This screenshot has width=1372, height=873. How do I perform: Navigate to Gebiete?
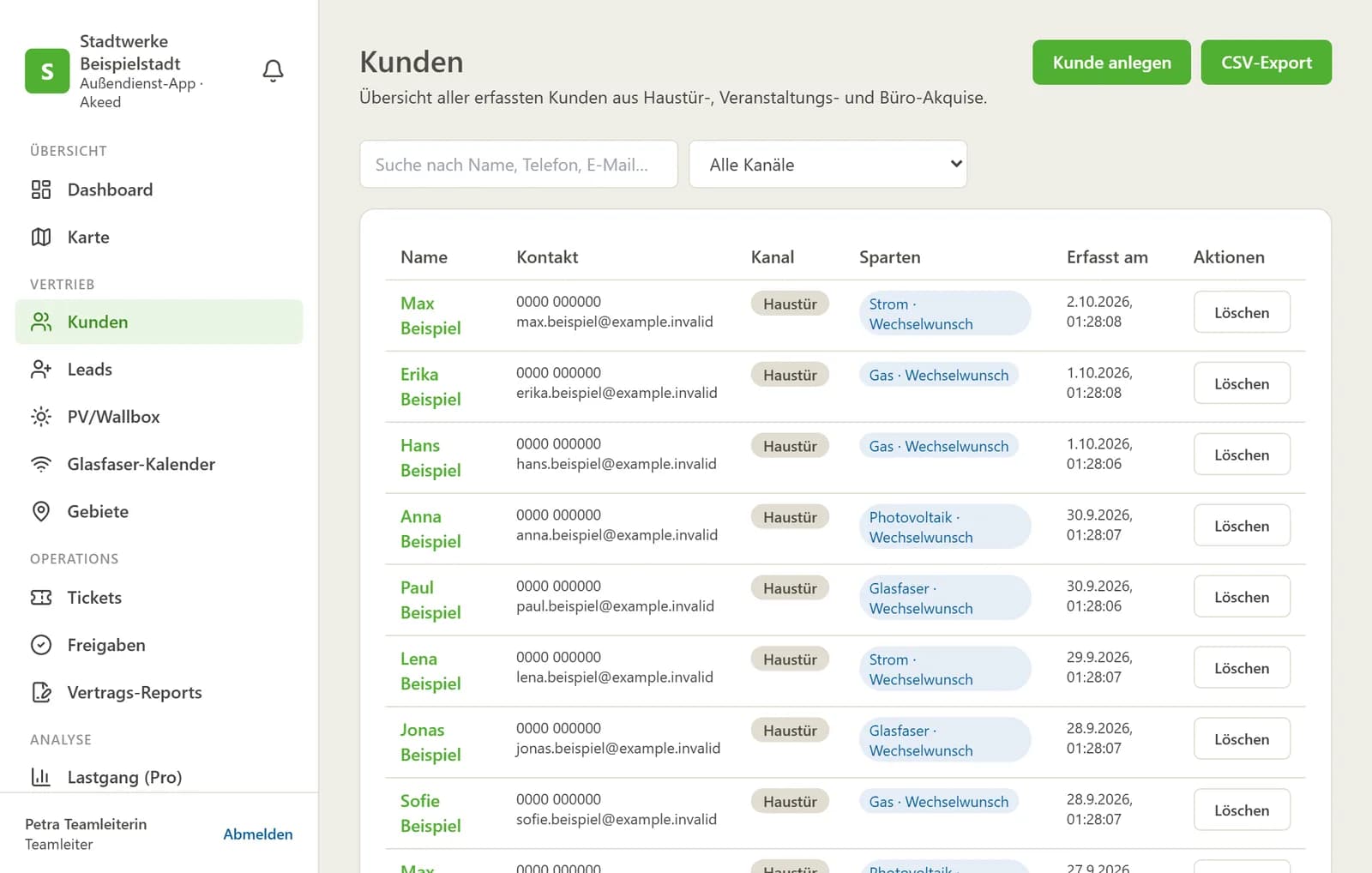coord(159,511)
